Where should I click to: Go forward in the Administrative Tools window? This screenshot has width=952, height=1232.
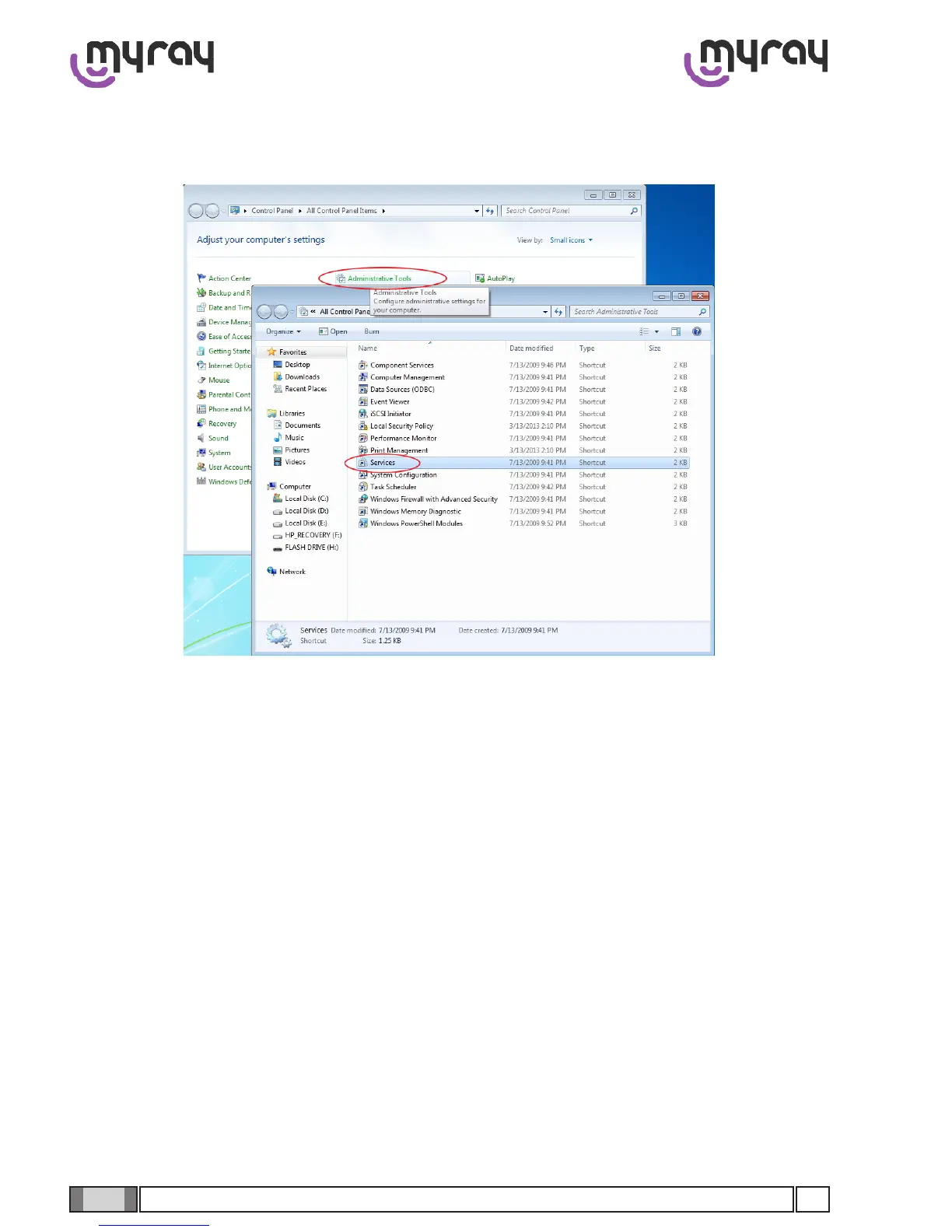tap(281, 312)
